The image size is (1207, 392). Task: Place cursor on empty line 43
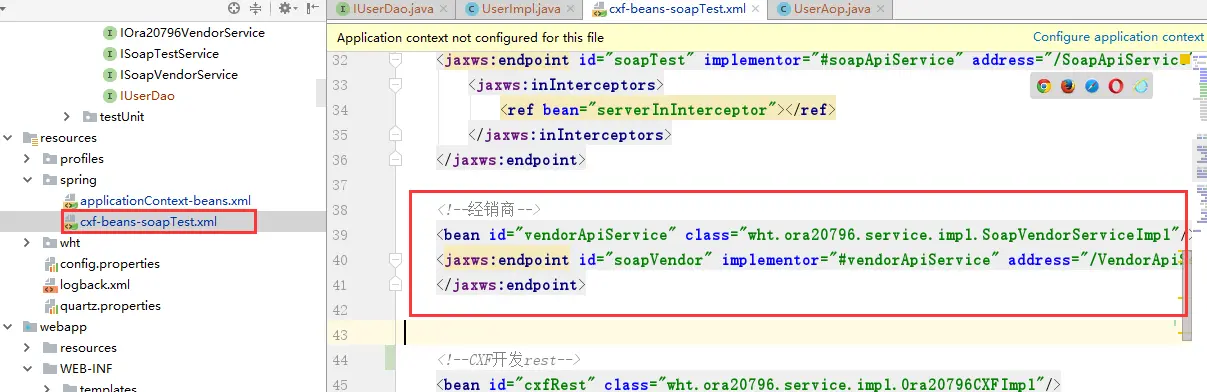pos(790,335)
